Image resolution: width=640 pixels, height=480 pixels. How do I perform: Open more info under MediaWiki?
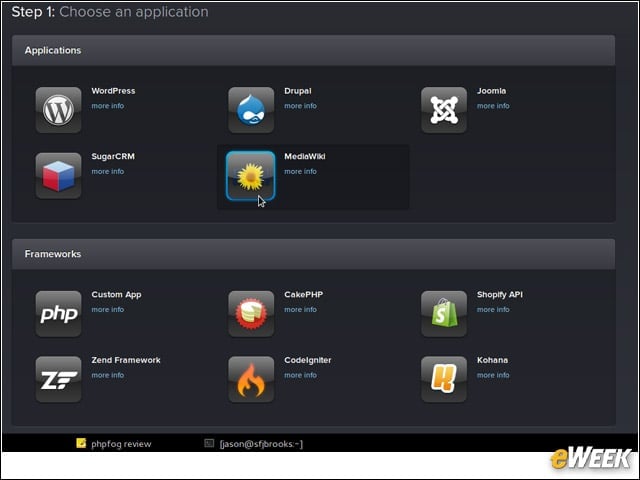300,171
